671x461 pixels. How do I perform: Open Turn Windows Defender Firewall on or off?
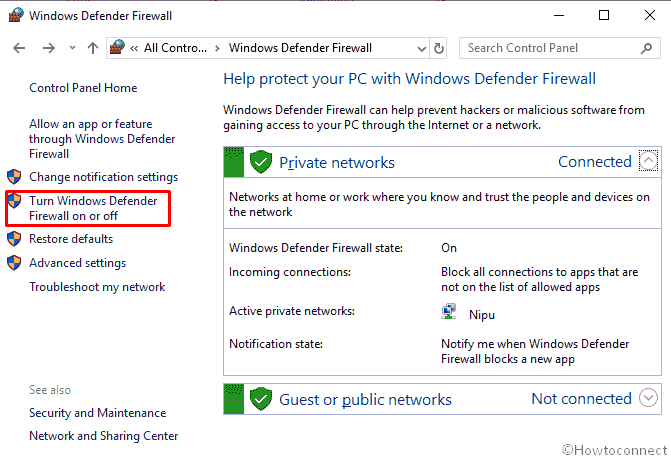click(x=93, y=208)
